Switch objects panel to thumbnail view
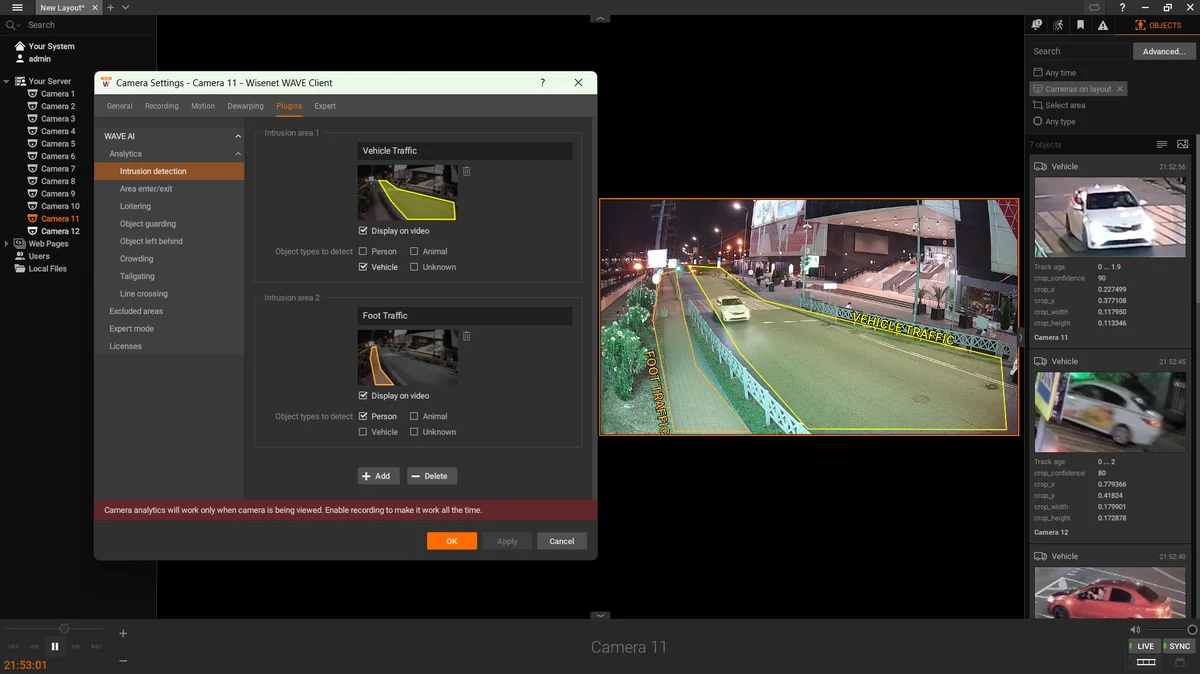 [1183, 144]
